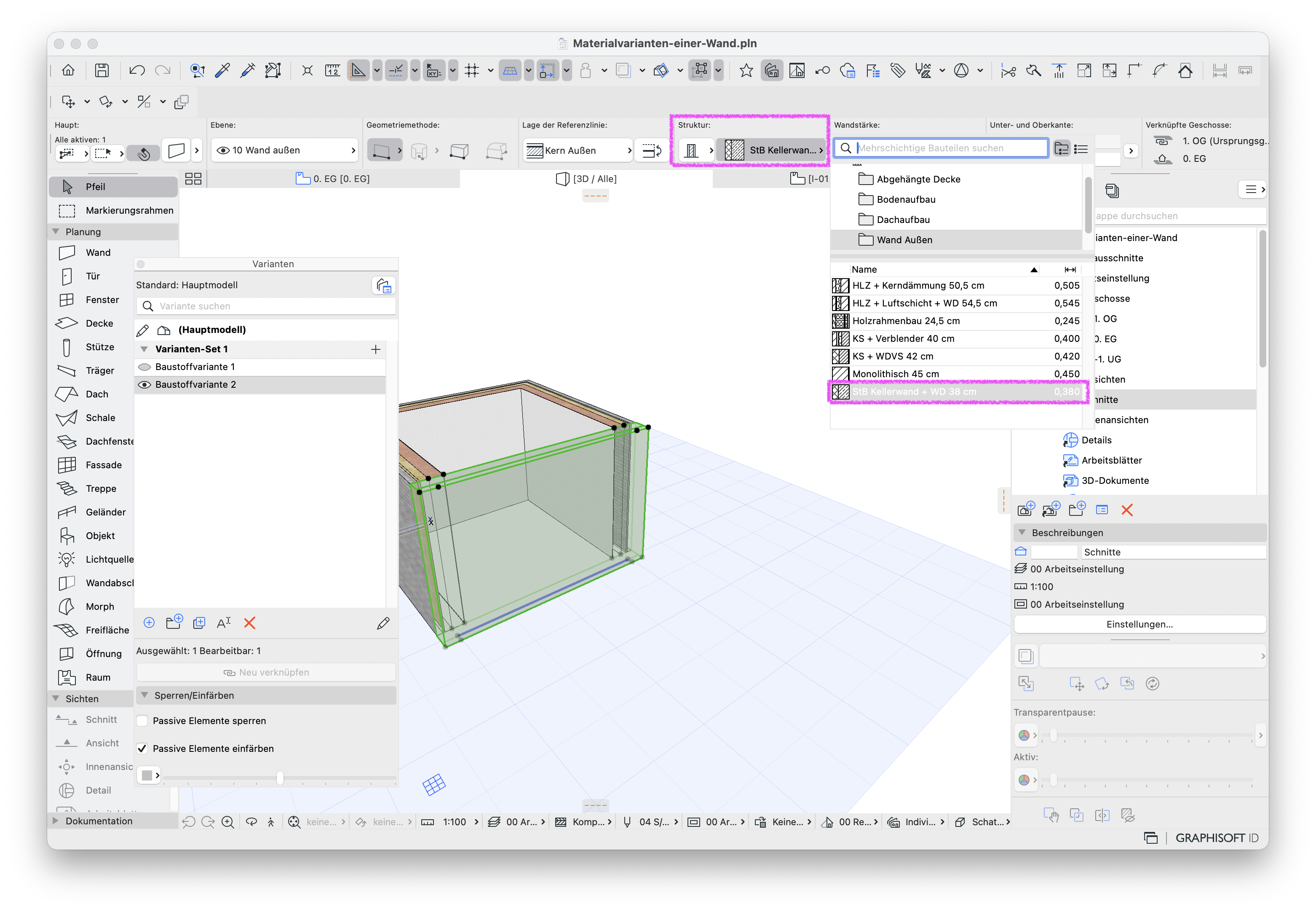Click the zoom-in magnifier in bottom bar

[x=227, y=822]
